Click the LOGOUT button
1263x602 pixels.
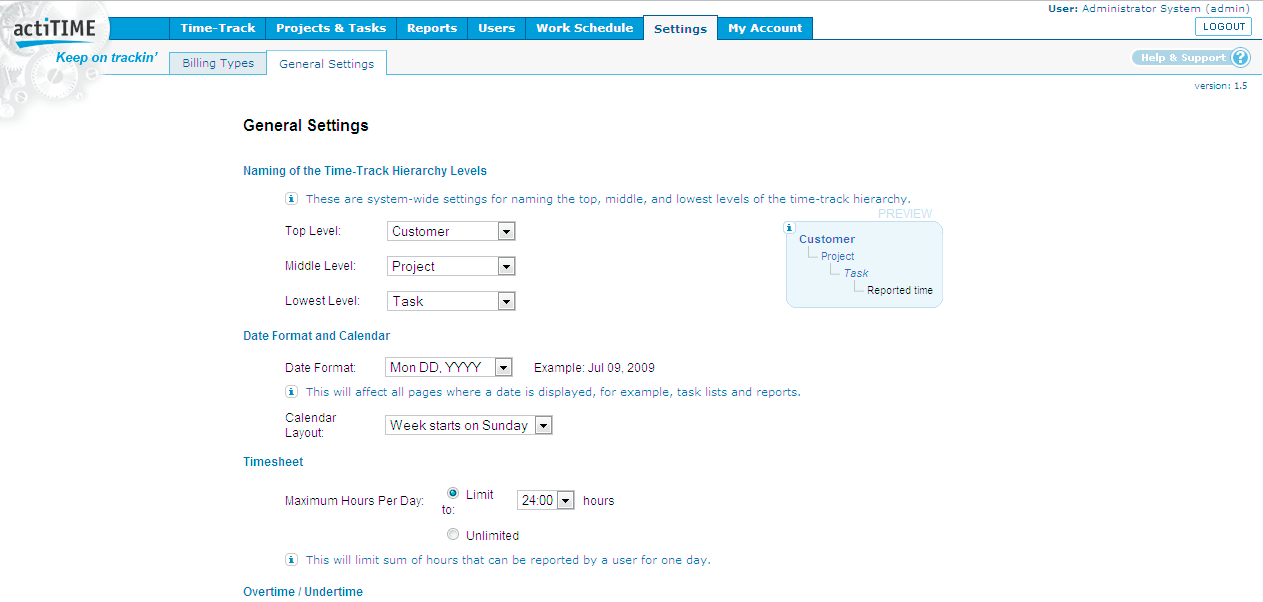point(1223,27)
